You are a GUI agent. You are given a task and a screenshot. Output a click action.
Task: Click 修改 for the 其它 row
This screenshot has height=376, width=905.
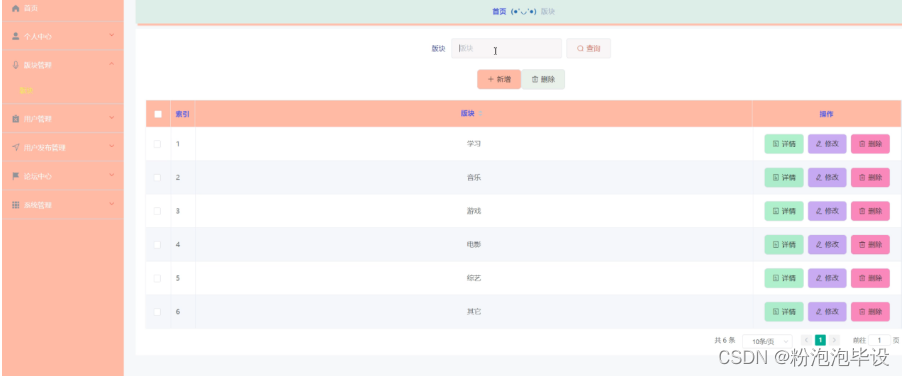tap(827, 311)
